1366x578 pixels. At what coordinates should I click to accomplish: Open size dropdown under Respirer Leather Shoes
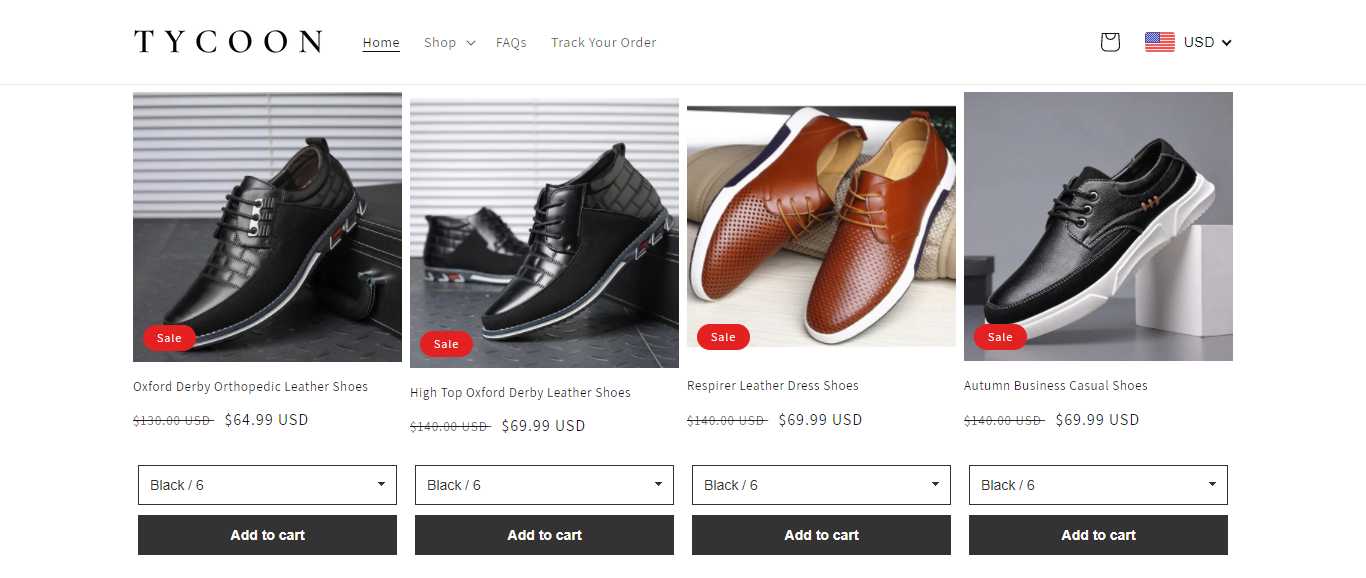[821, 485]
